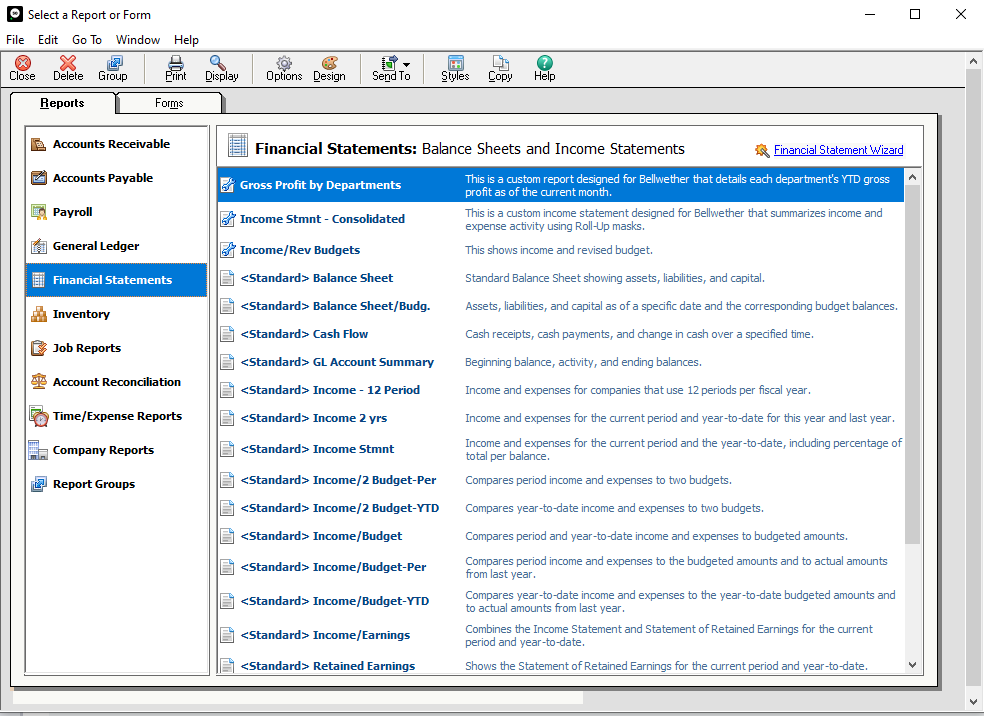Select Income Stmnt - Consolidated report
The width and height of the screenshot is (984, 716).
point(322,219)
